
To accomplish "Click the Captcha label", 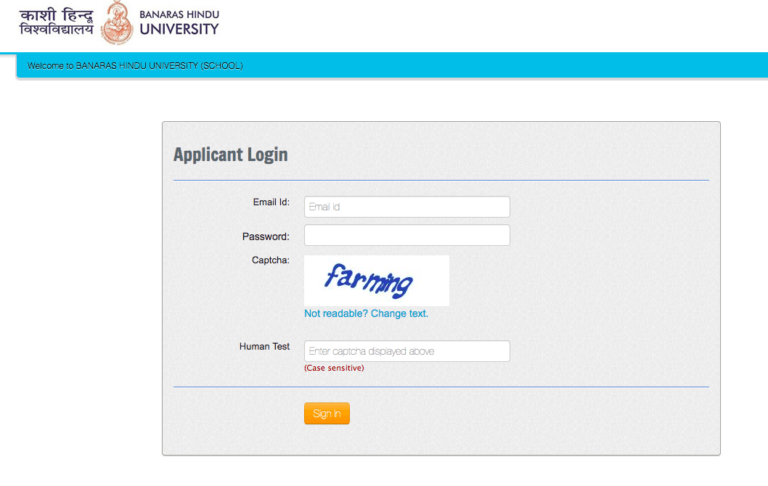I will pos(270,260).
